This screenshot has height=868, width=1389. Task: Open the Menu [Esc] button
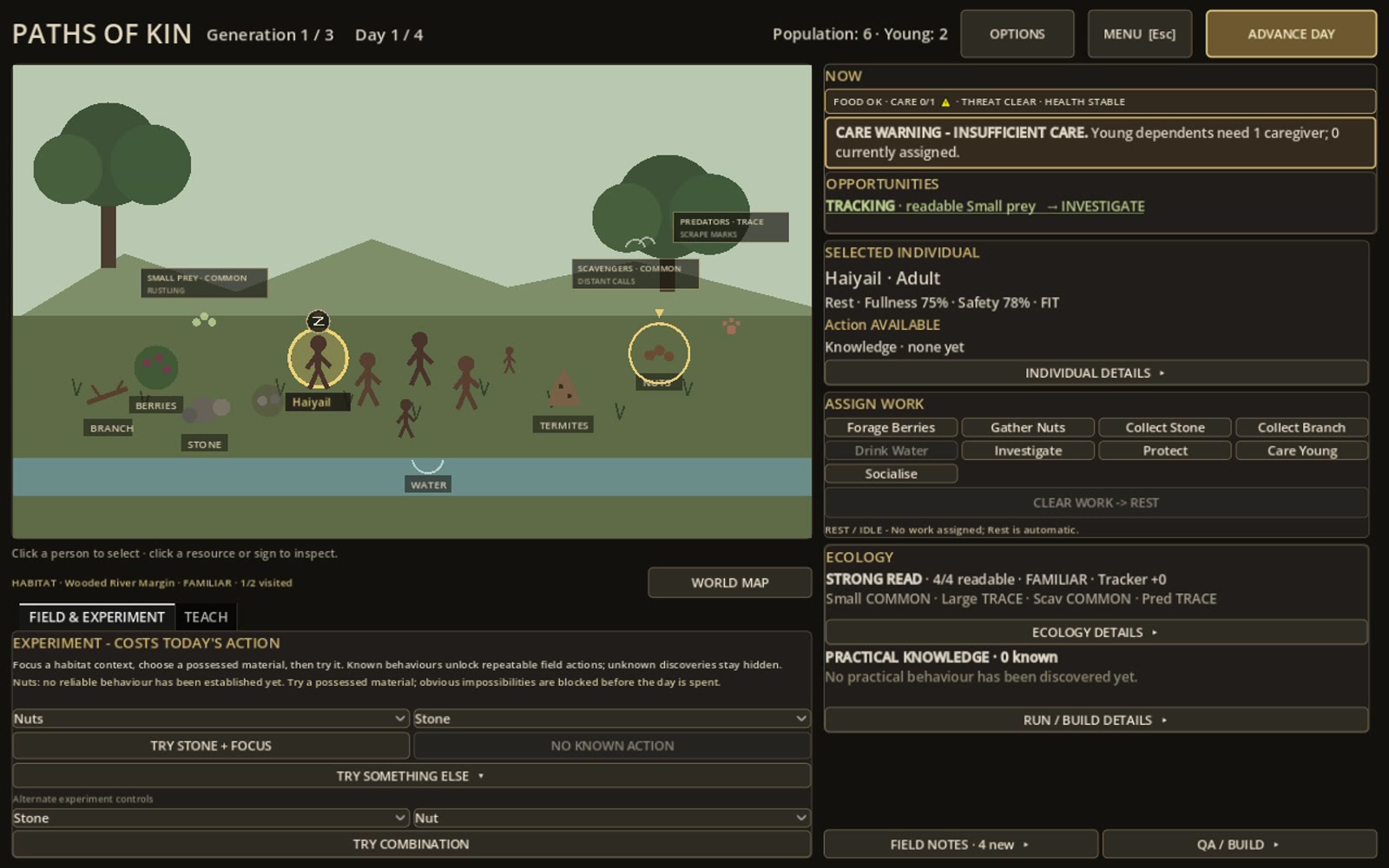1139,34
